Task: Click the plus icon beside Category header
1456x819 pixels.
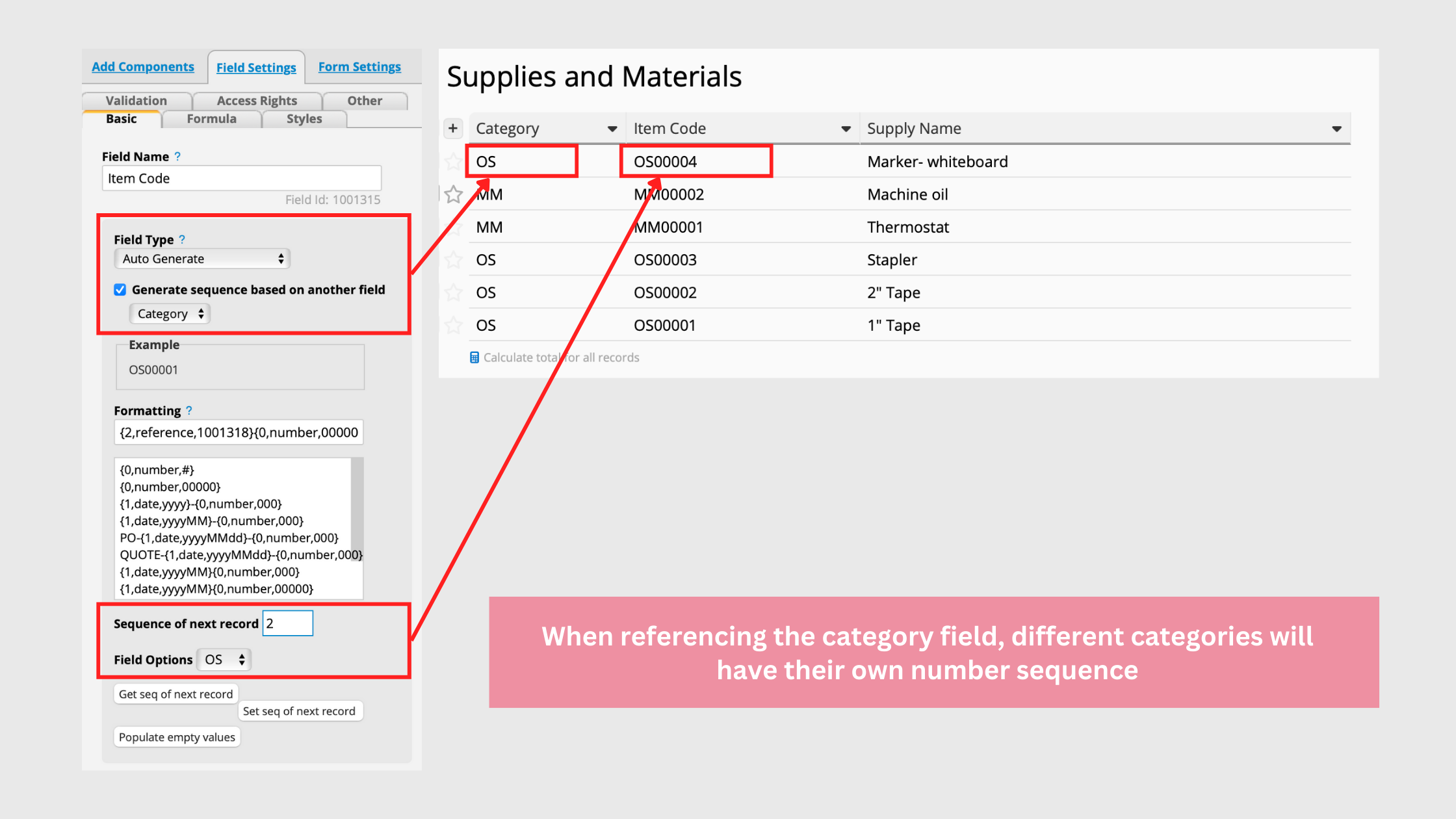Action: (x=453, y=128)
